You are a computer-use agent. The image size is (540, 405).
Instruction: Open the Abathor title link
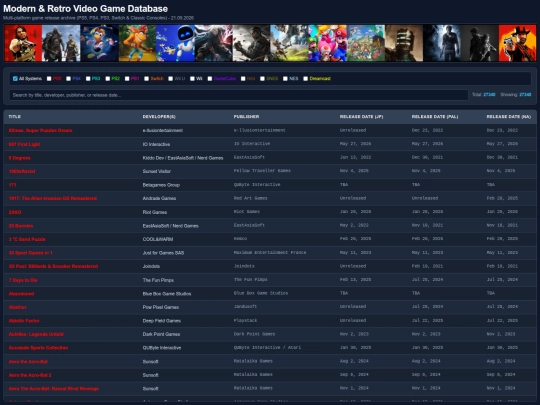[x=17, y=307]
